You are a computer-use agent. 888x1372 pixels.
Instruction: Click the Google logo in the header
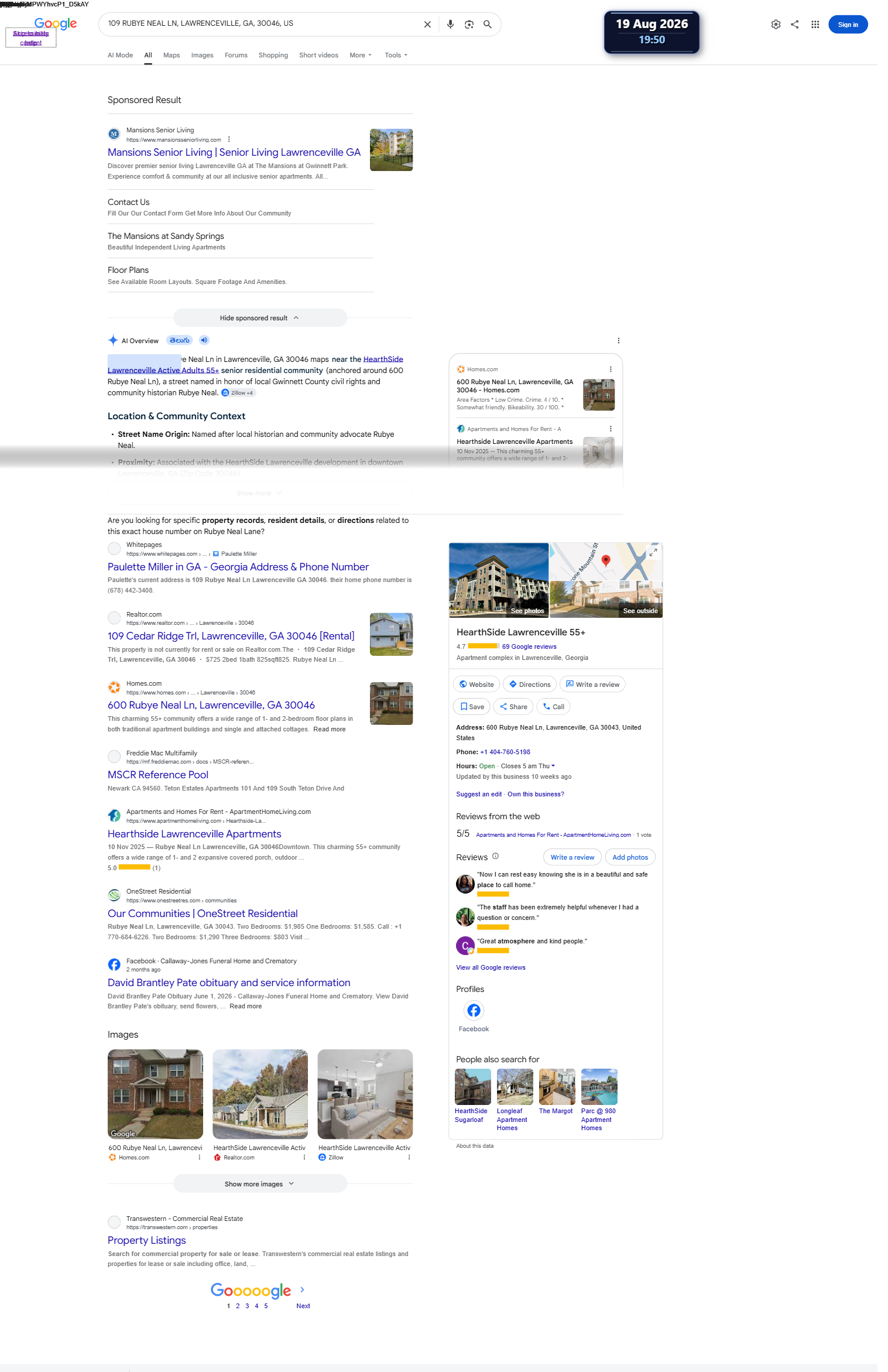coord(56,23)
